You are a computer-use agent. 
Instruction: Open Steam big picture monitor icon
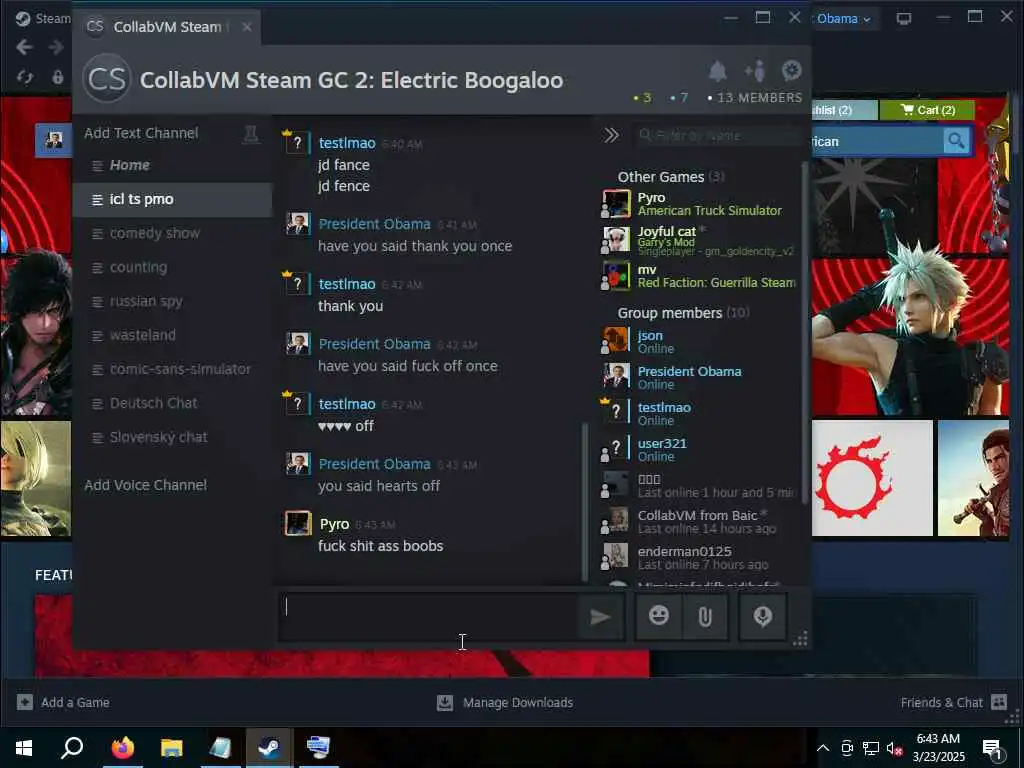[904, 18]
